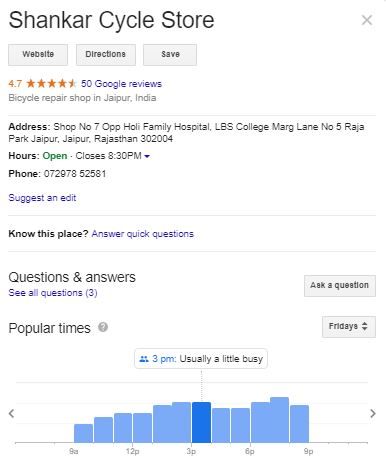Click the people icon in busy tooltip
The height and width of the screenshot is (457, 386).
click(144, 359)
